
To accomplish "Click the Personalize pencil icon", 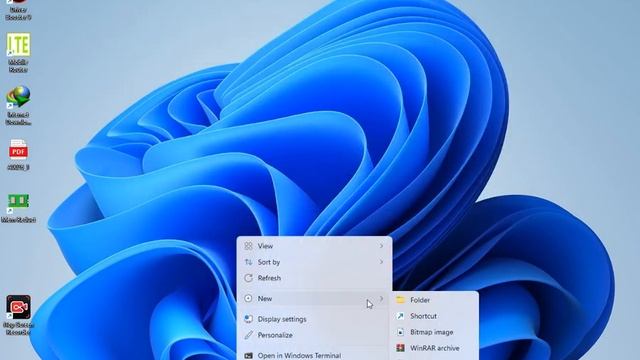I will point(248,335).
